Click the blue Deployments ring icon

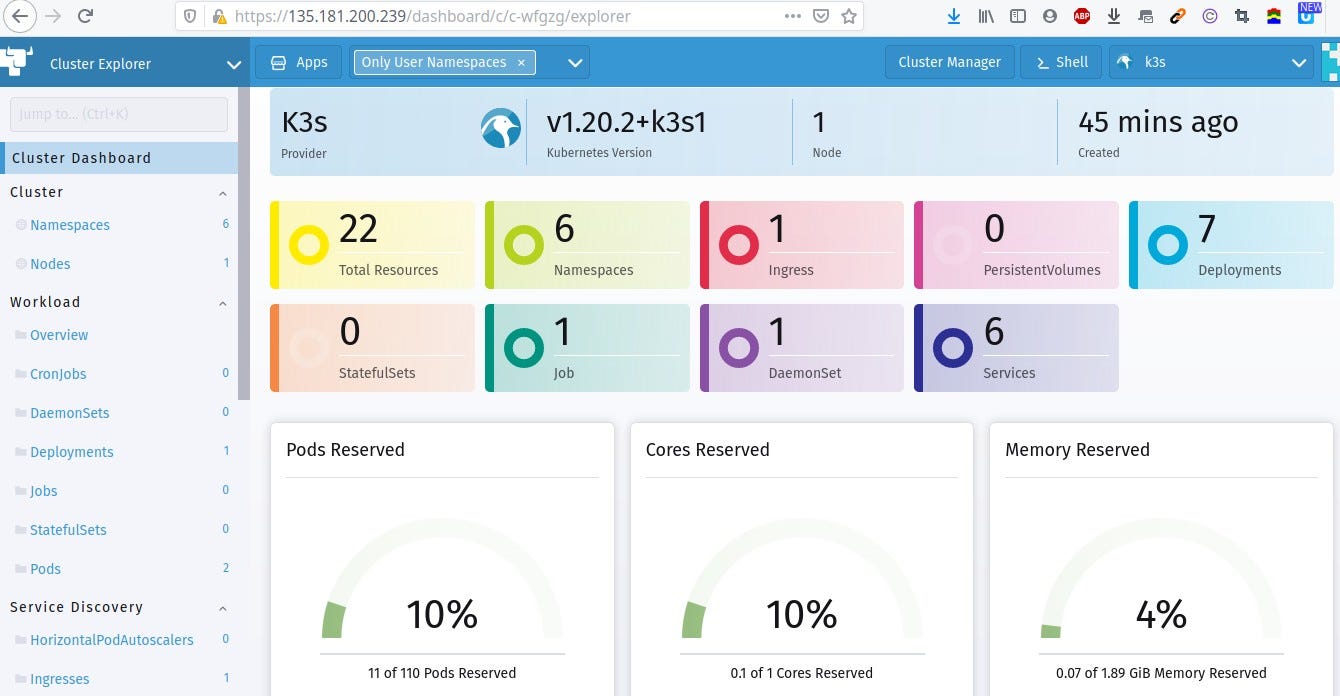pos(1168,245)
